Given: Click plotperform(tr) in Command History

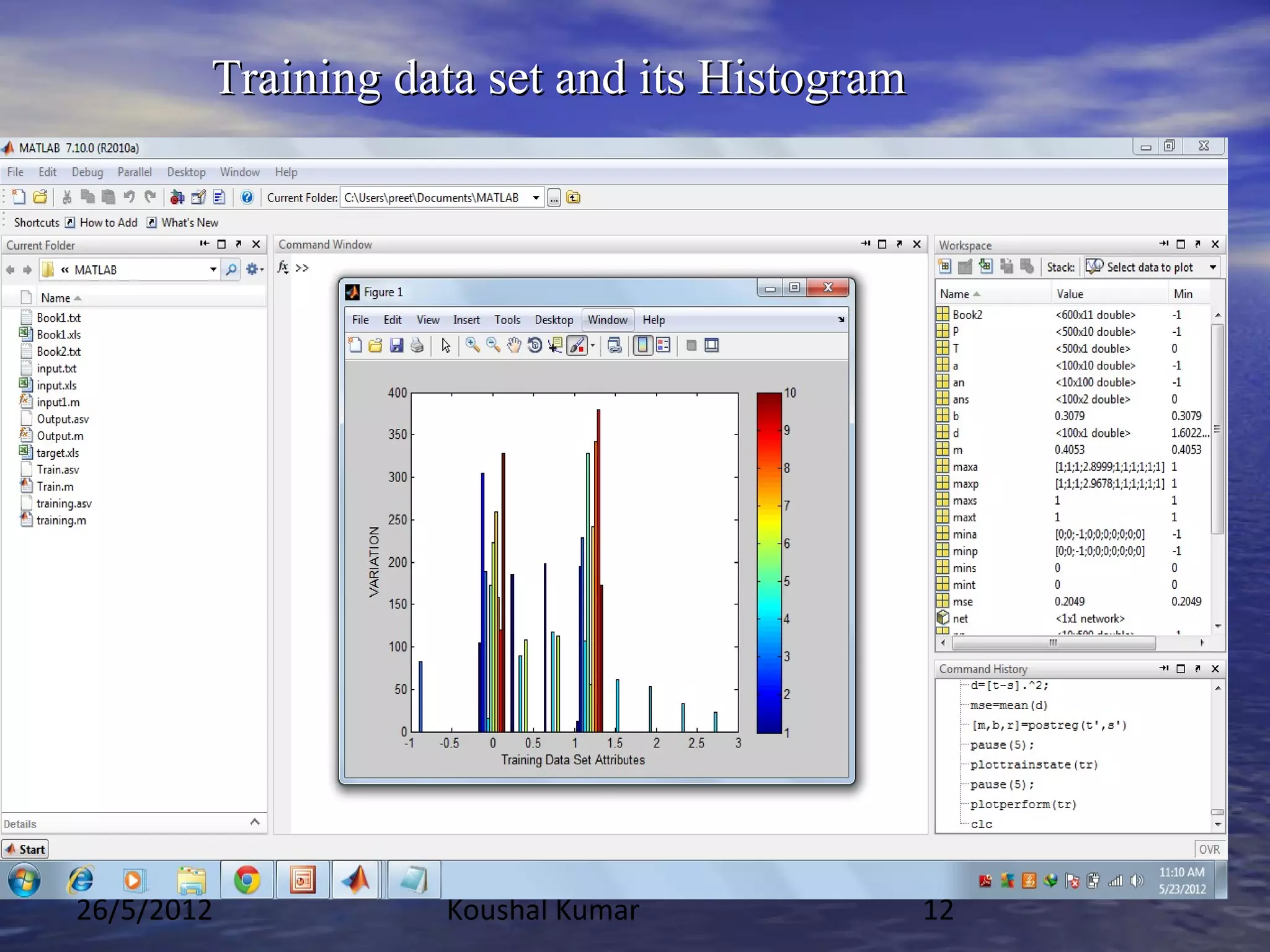Looking at the screenshot, I should [x=1023, y=804].
